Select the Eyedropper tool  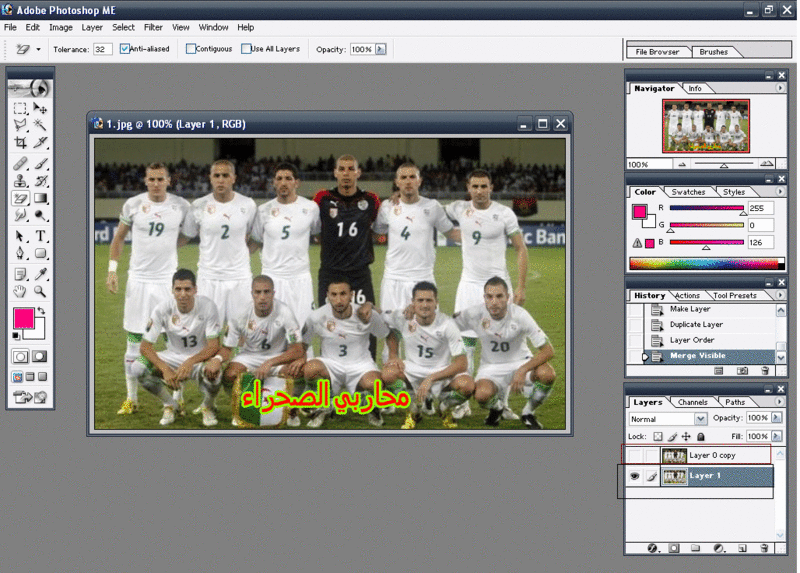(40, 275)
